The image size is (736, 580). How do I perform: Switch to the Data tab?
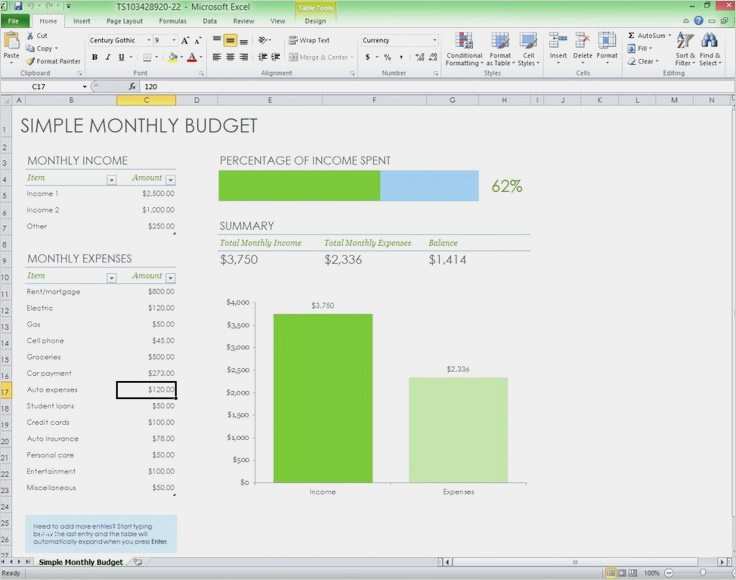(x=210, y=21)
